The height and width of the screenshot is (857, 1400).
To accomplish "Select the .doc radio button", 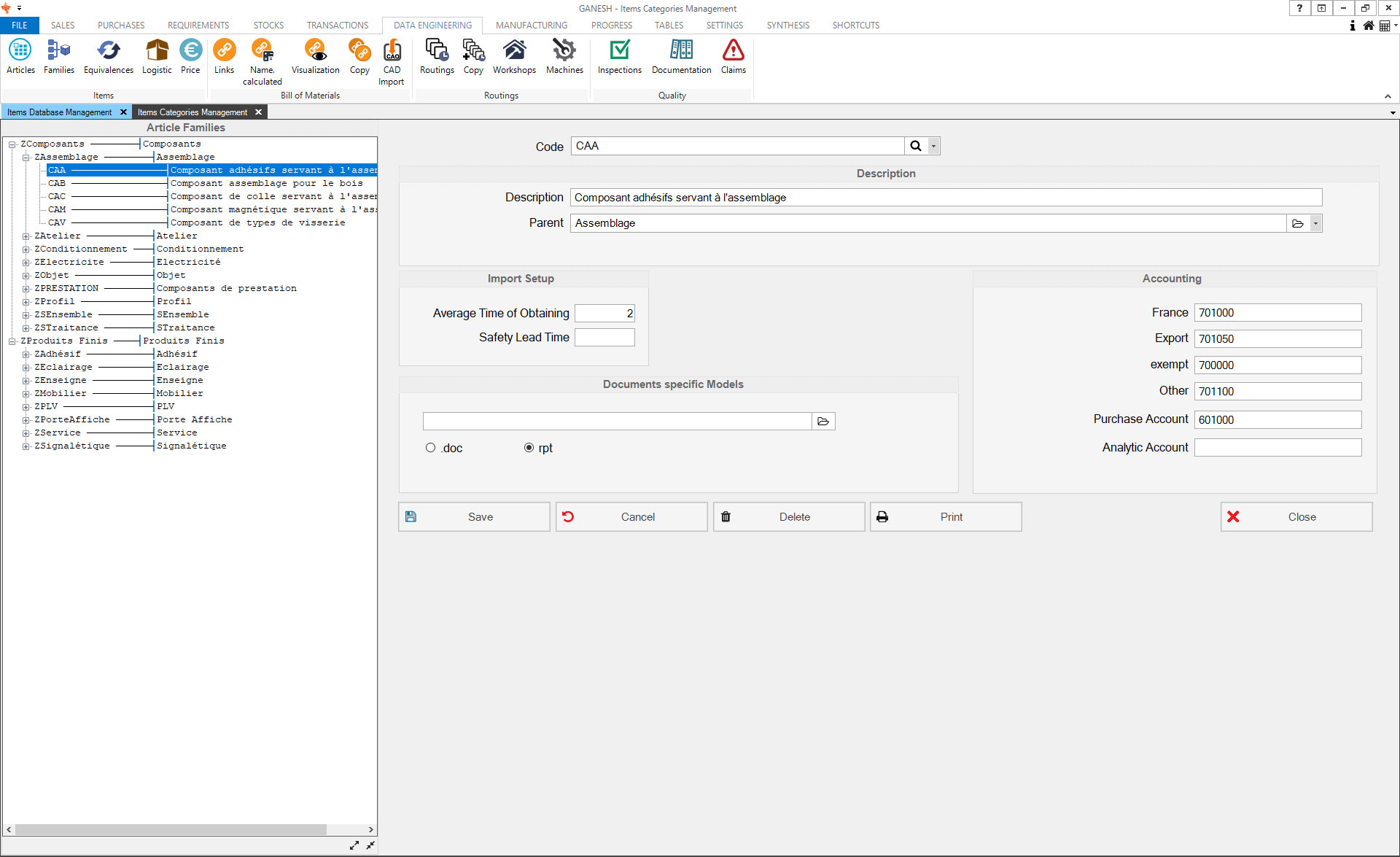I will pos(430,448).
